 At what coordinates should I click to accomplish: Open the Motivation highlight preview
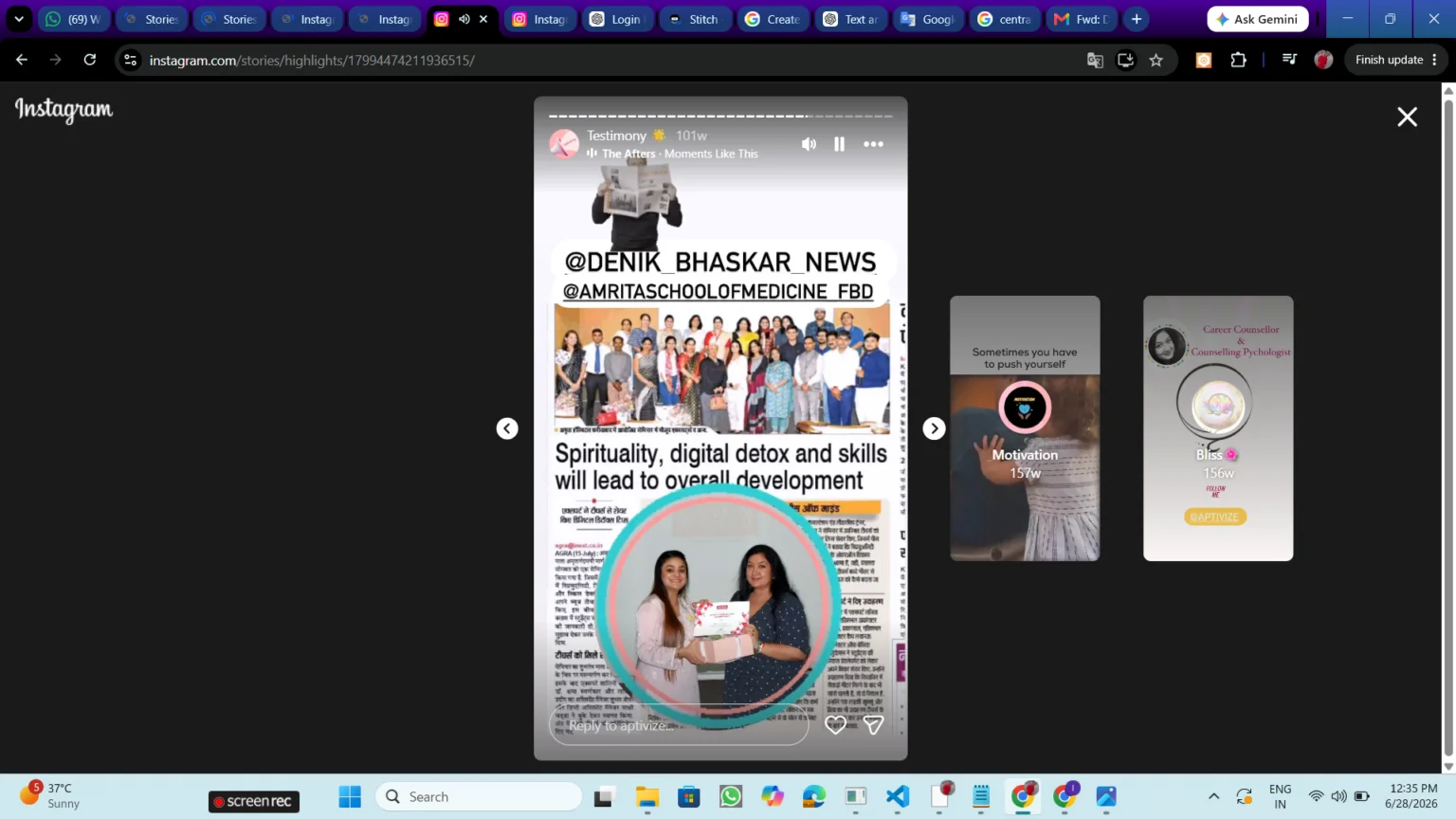pos(1025,428)
